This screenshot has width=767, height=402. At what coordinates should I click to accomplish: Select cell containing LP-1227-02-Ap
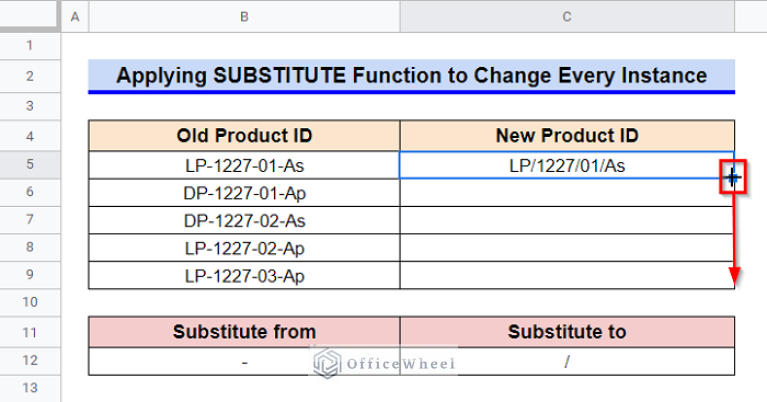(x=244, y=247)
